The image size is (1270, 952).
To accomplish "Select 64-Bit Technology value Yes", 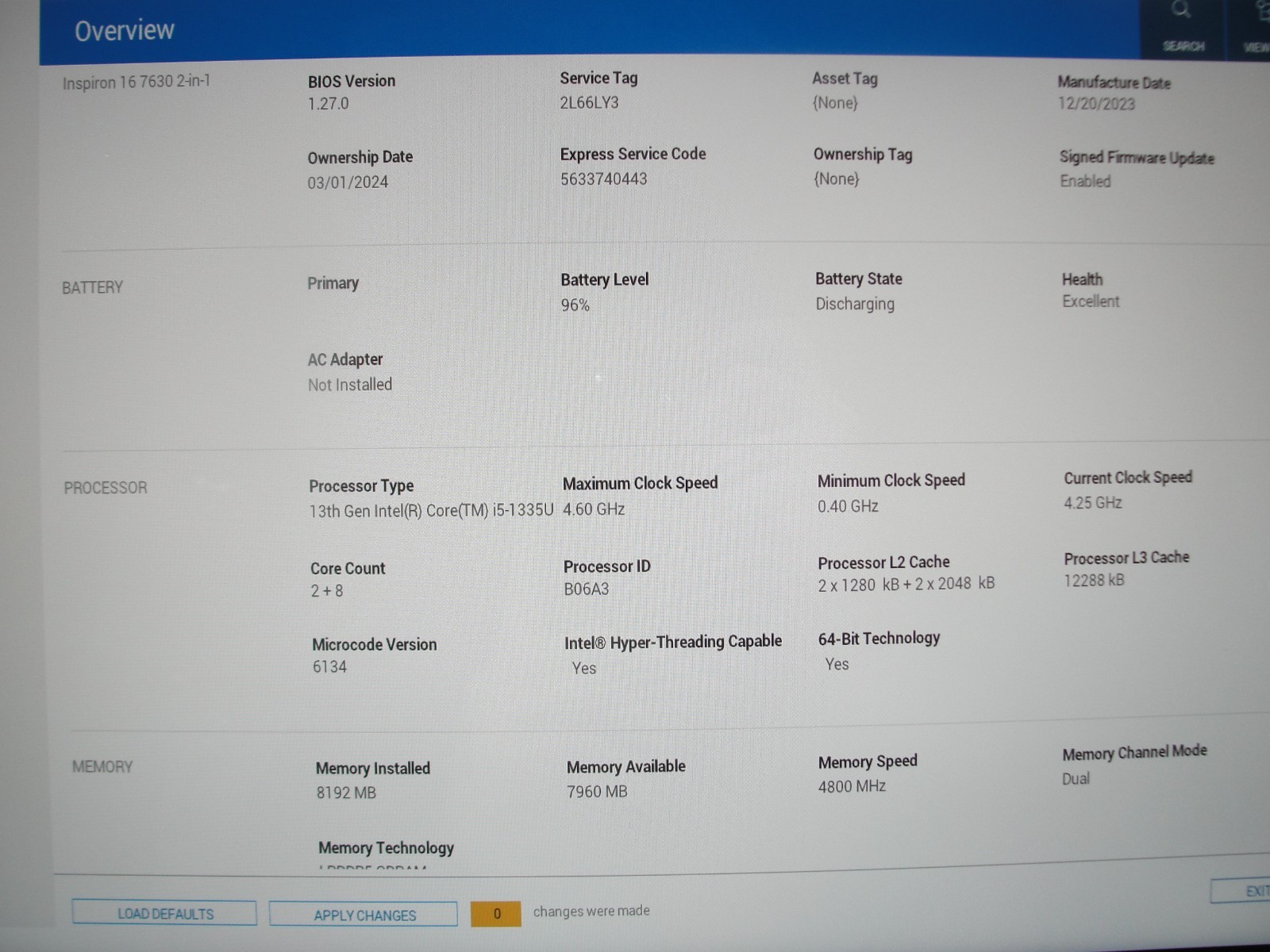I will (837, 665).
